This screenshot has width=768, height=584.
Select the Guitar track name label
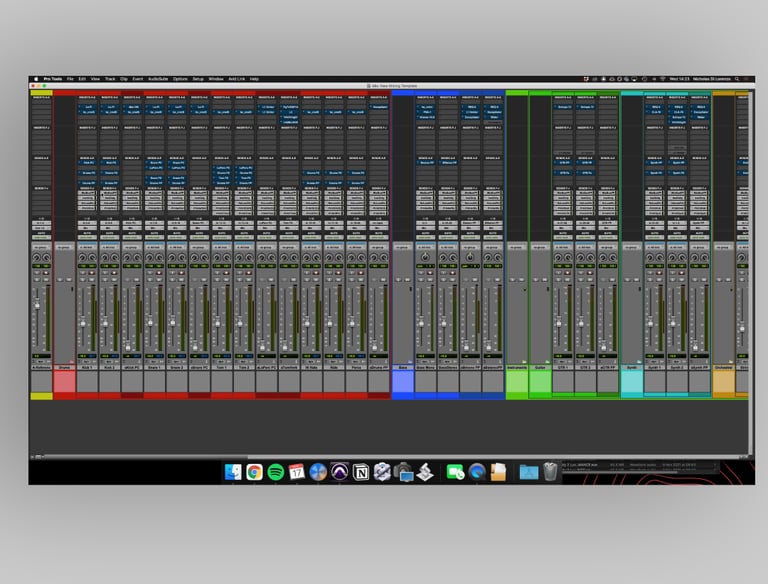(x=540, y=367)
